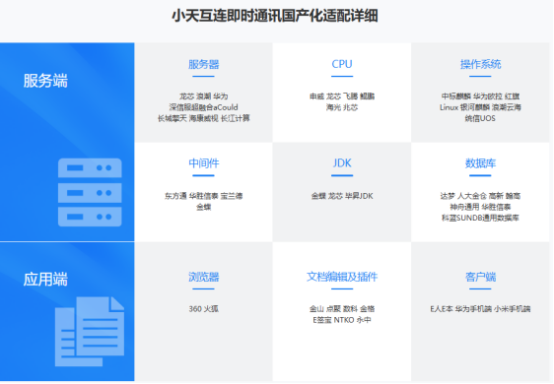Select the JDK heading

pyautogui.click(x=342, y=163)
